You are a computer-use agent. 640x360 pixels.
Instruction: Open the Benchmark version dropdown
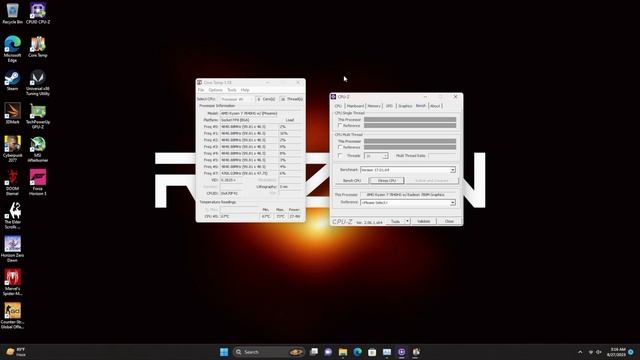[x=408, y=170]
